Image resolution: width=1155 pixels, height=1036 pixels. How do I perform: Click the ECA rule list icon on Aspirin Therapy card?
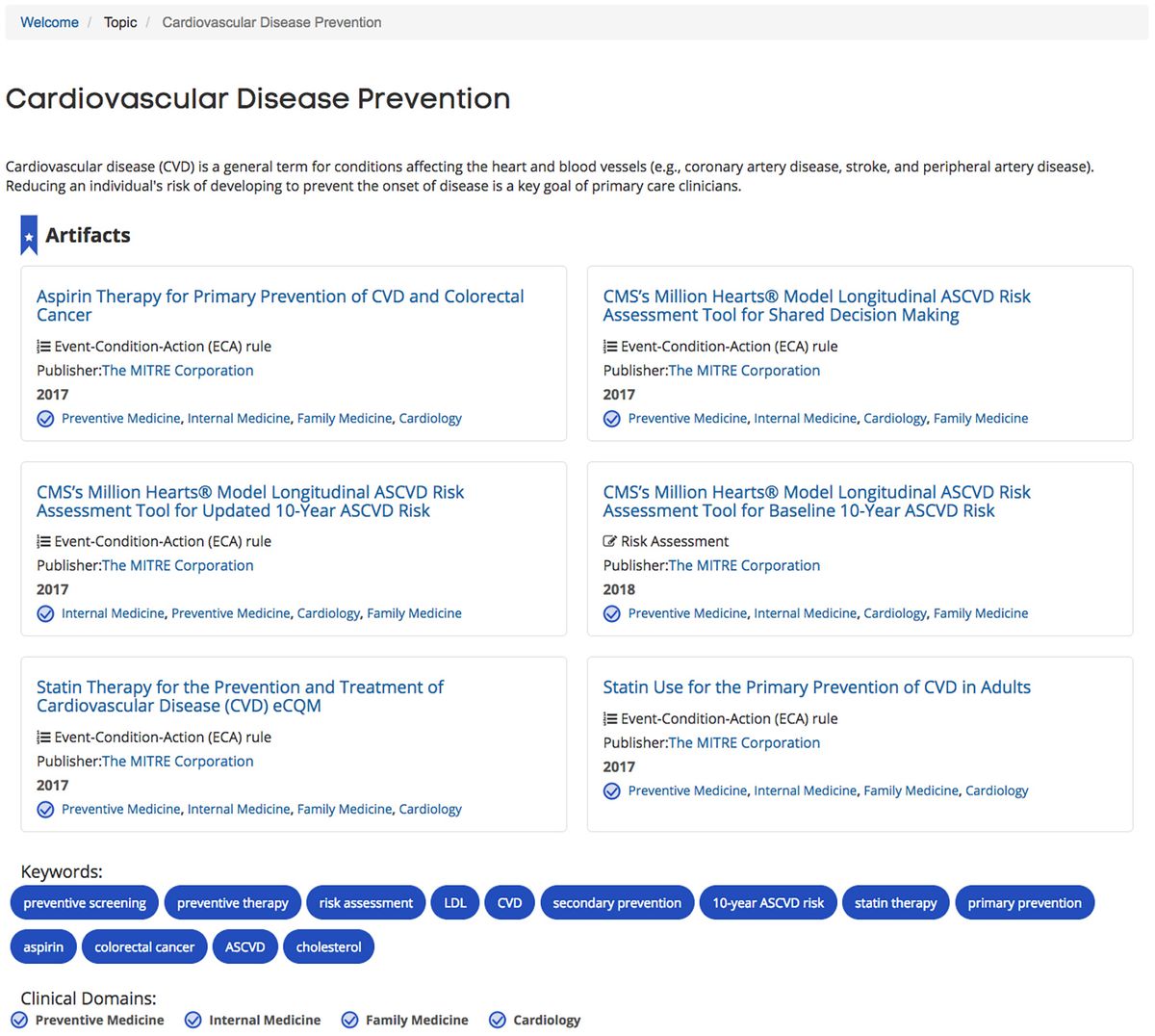tap(42, 346)
